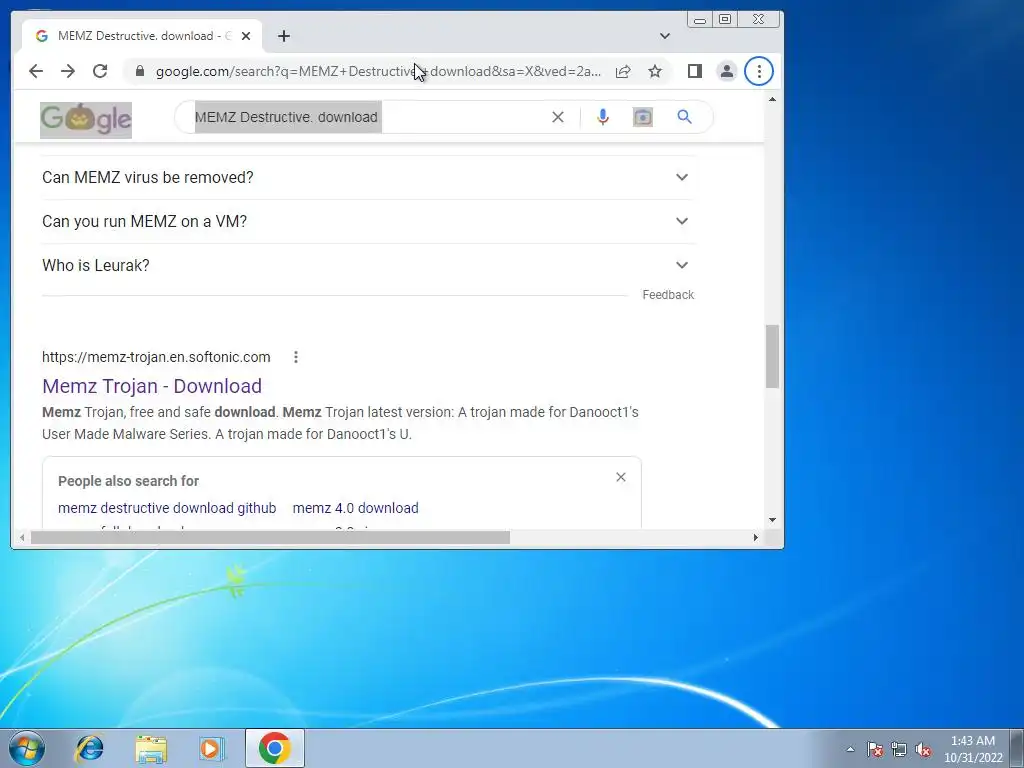Screen dimensions: 1024x768
Task: Close the People also search for box
Action: tap(621, 477)
